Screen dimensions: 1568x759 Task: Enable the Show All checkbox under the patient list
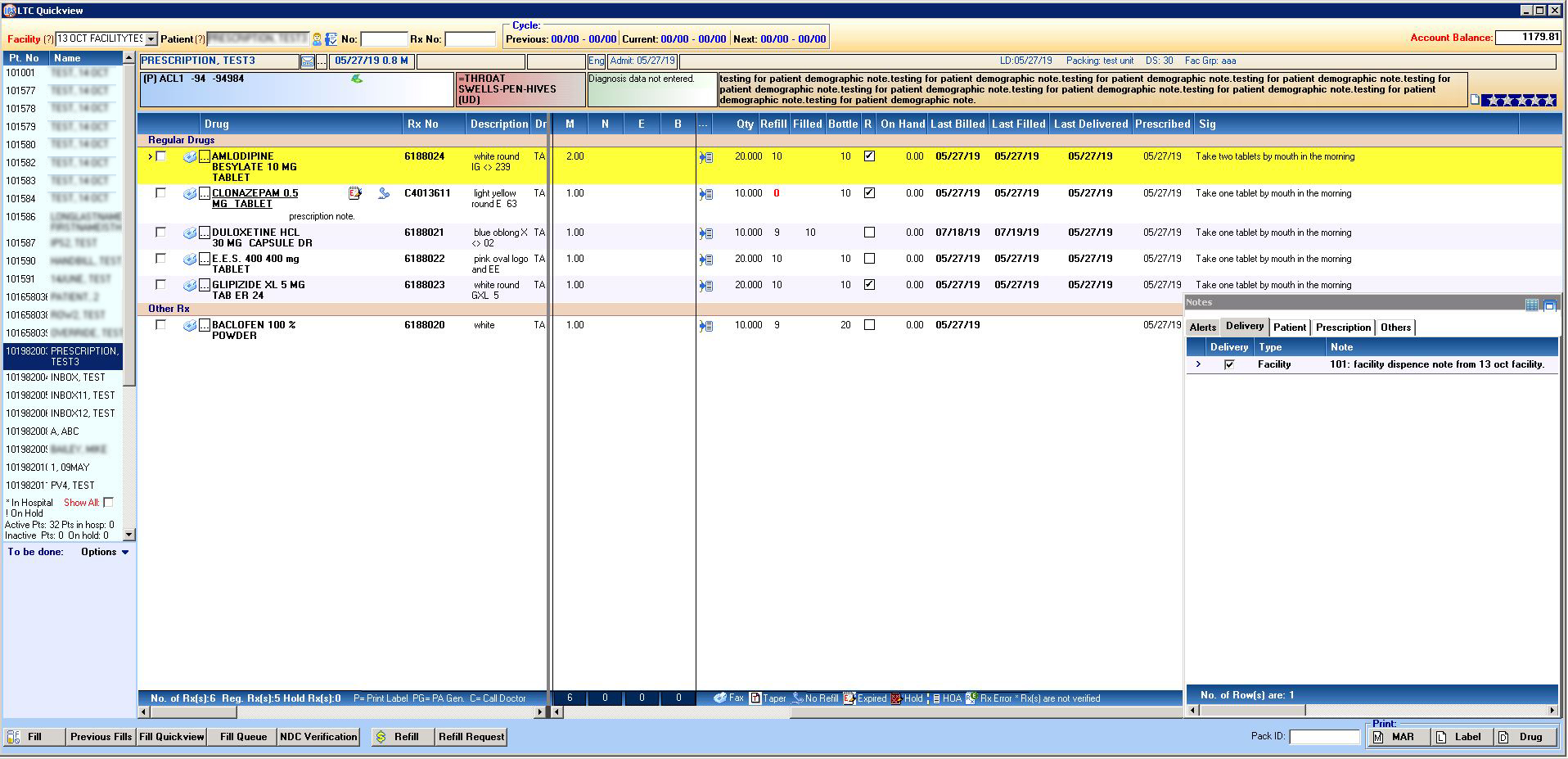[x=108, y=503]
